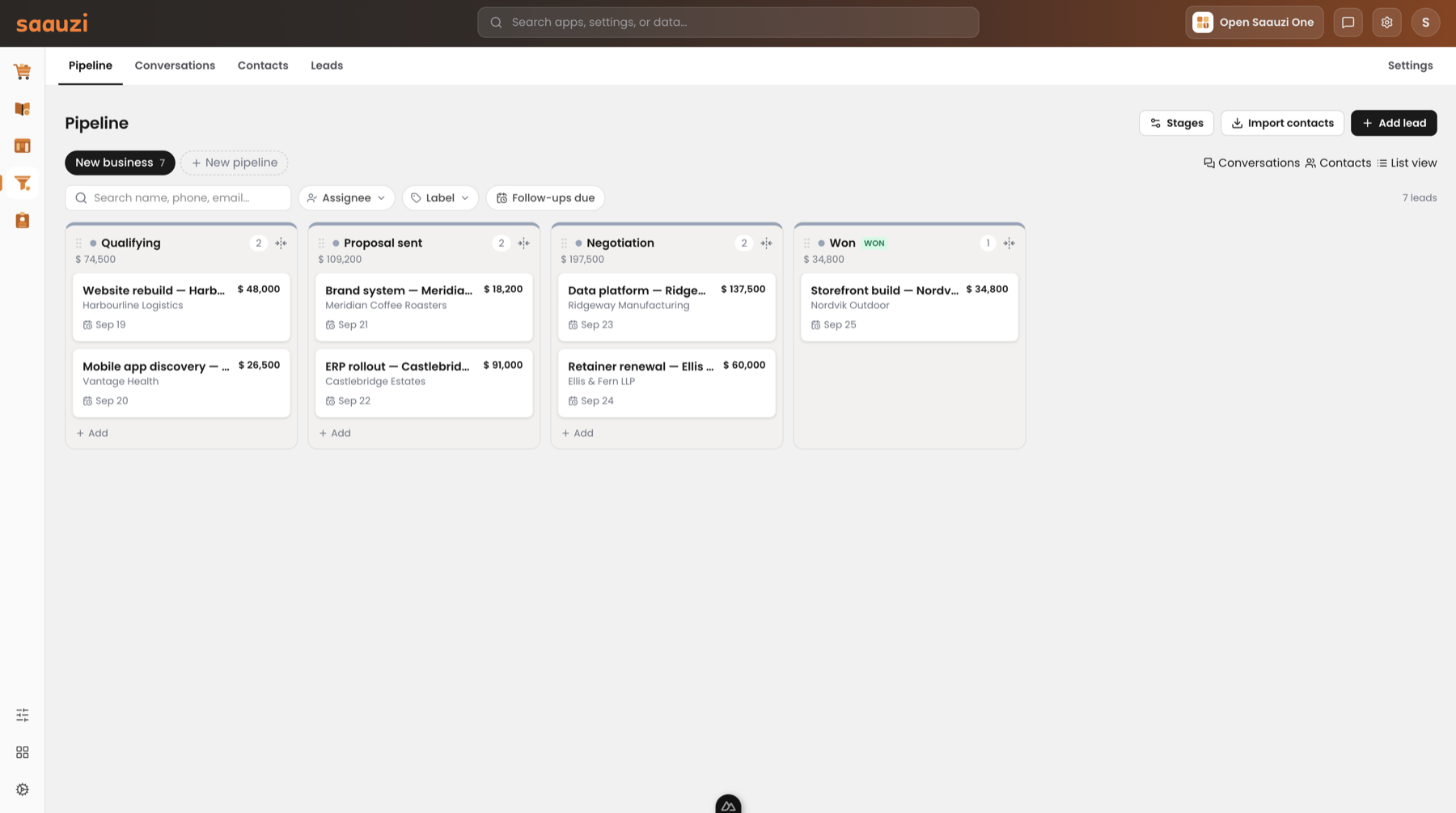Open the chat message icon in top bar
Image resolution: width=1456 pixels, height=813 pixels.
(x=1348, y=23)
